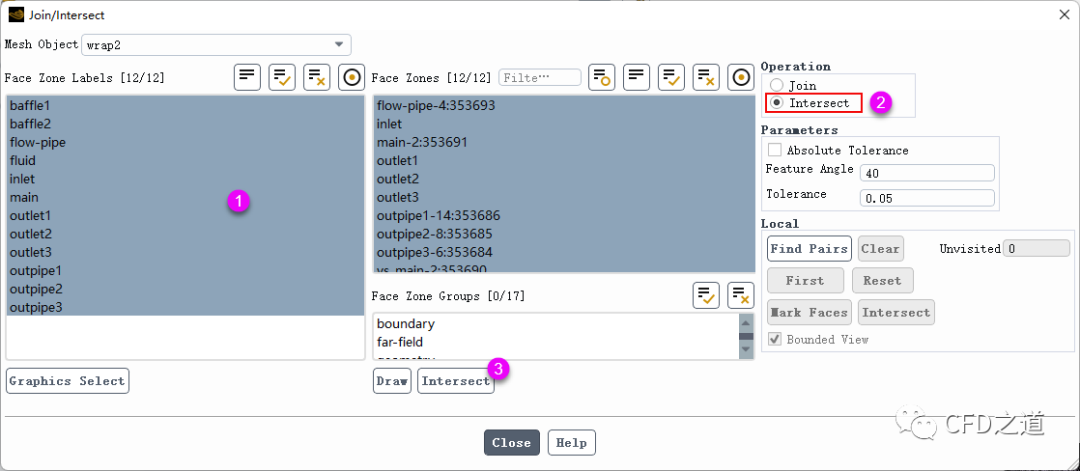Toggle the Bounded View checkbox
Image resolution: width=1080 pixels, height=471 pixels.
[775, 339]
